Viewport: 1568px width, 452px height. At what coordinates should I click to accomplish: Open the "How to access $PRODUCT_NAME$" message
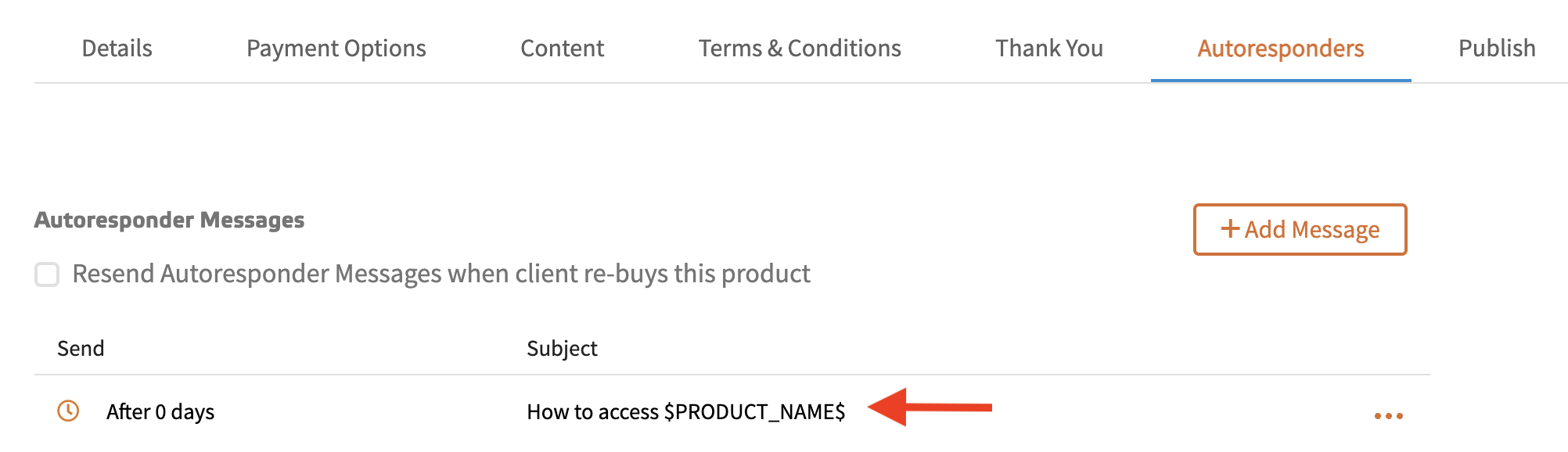click(685, 412)
